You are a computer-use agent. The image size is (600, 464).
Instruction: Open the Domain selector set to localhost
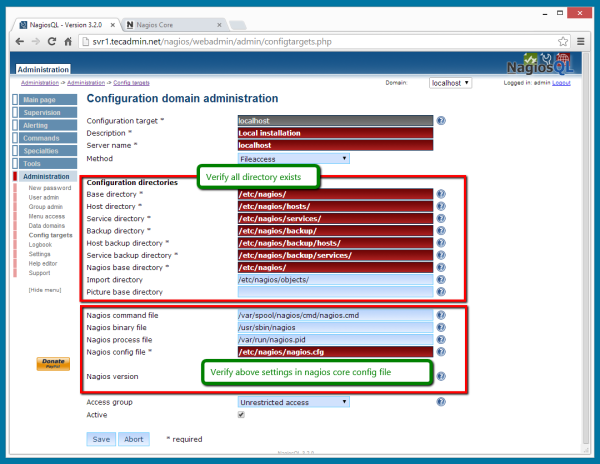tap(450, 83)
